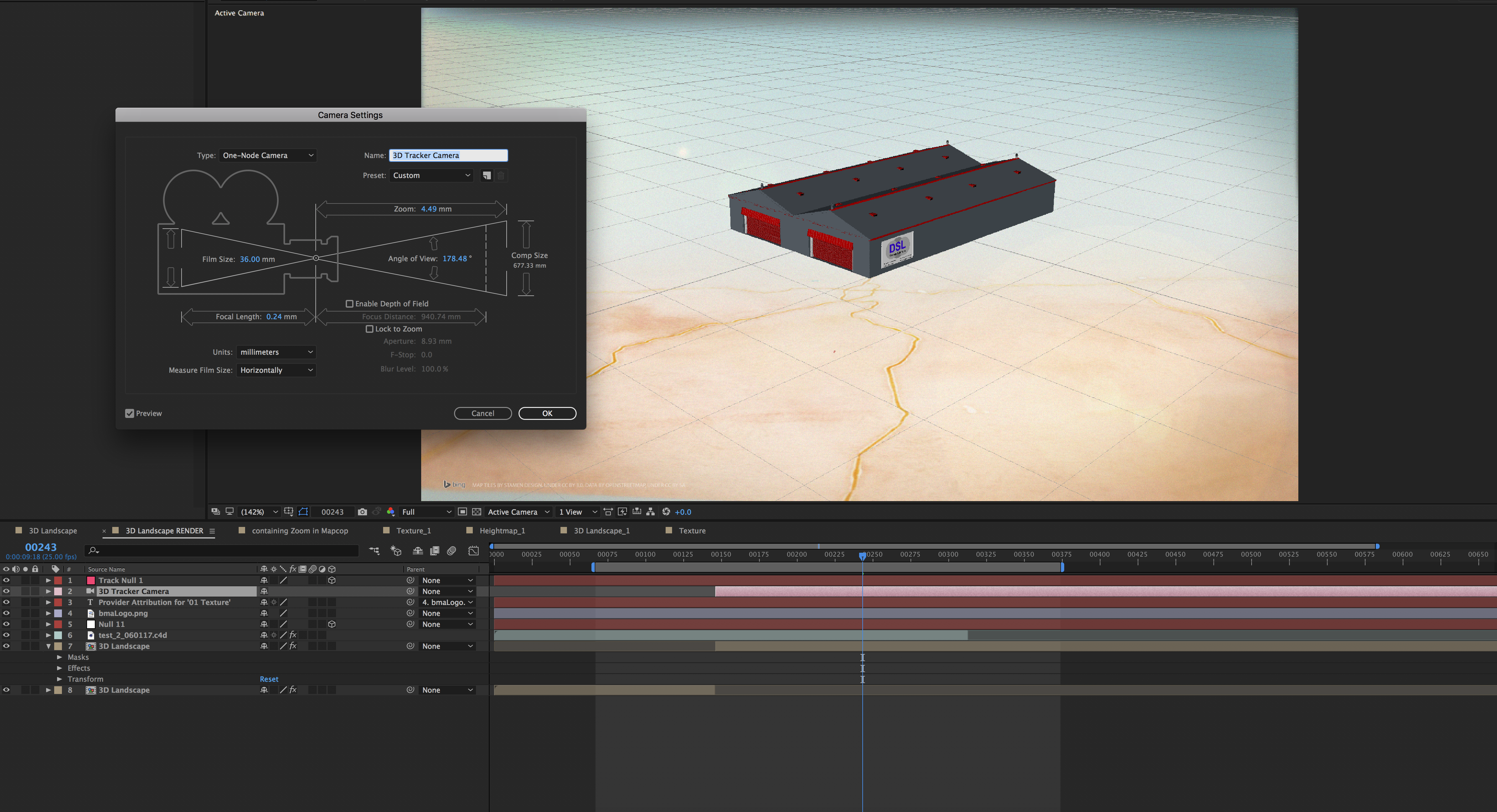Click the Draft 3D icon in timeline

tap(396, 550)
